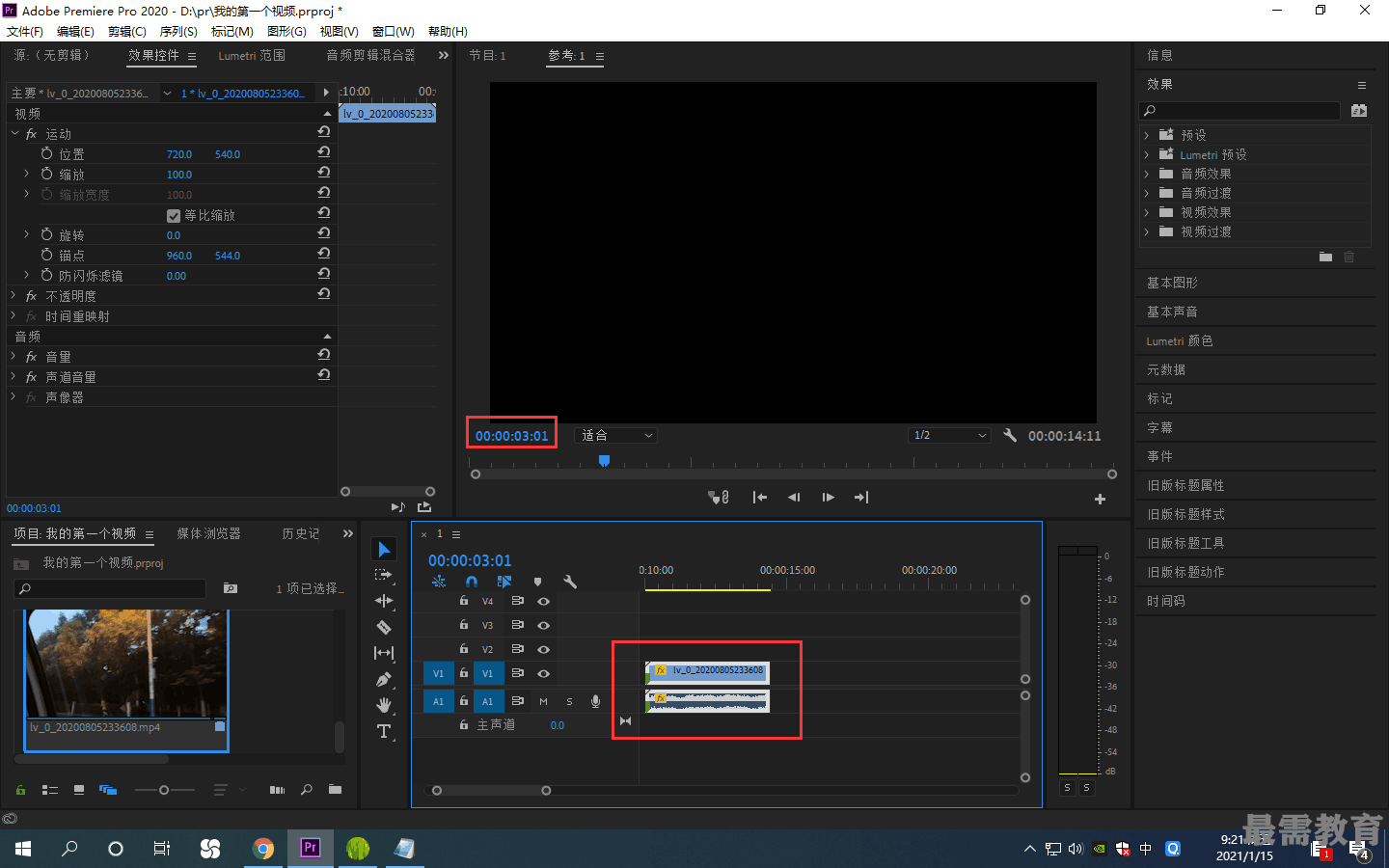This screenshot has height=868, width=1389.
Task: Click Go to In point button
Action: (760, 497)
